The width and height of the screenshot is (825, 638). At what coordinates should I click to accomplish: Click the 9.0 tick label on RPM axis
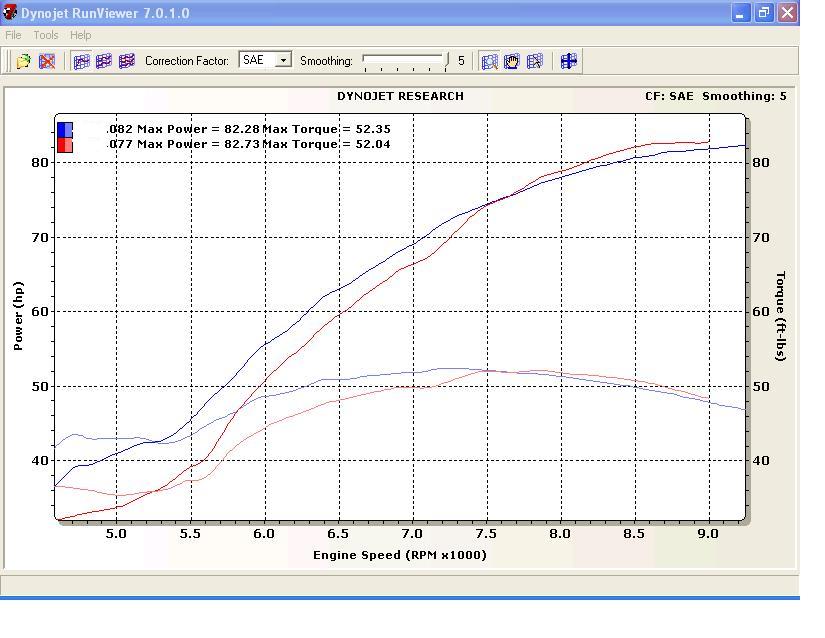pos(708,534)
